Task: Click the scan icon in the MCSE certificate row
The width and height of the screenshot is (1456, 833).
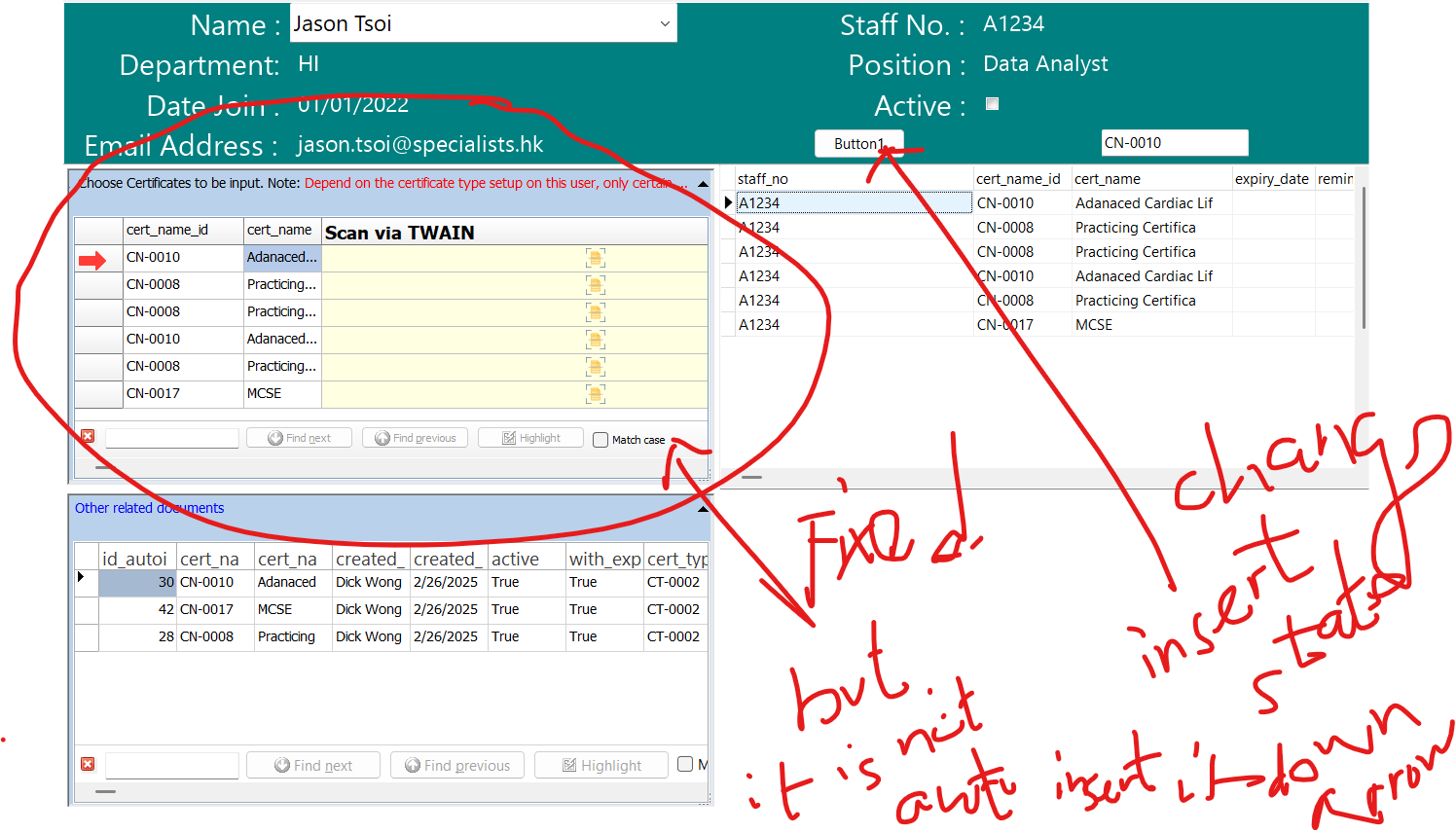Action: tap(596, 394)
